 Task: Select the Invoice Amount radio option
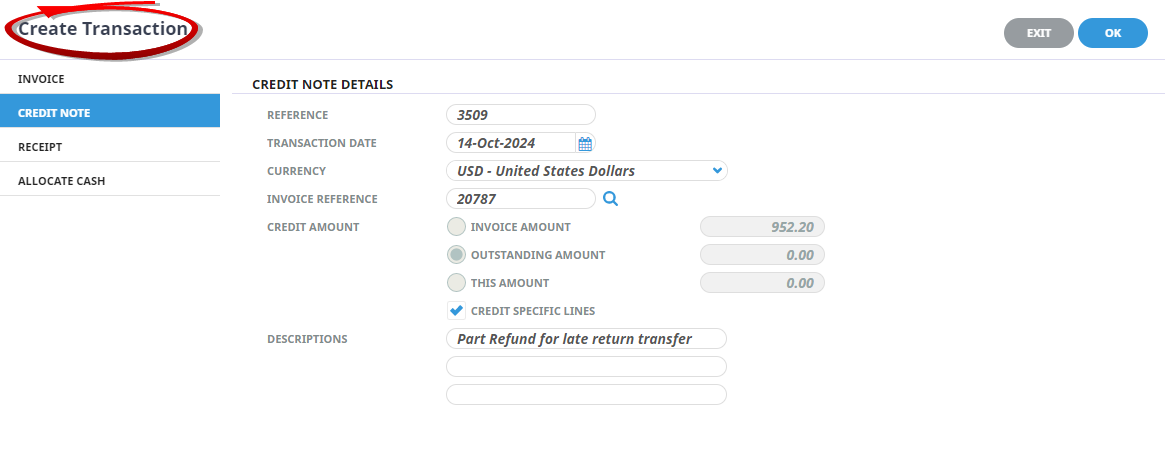(456, 227)
